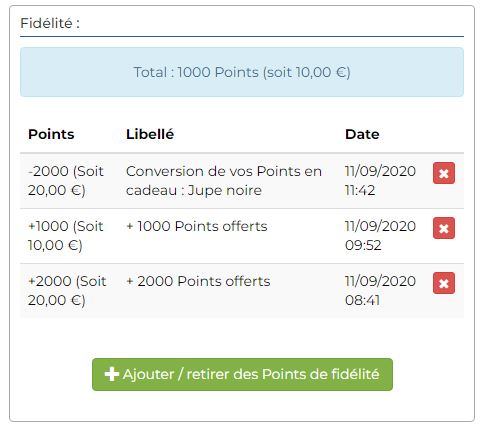The width and height of the screenshot is (489, 431).
Task: Select the 11/09/2020 09:52 date cell
Action: pos(380,236)
